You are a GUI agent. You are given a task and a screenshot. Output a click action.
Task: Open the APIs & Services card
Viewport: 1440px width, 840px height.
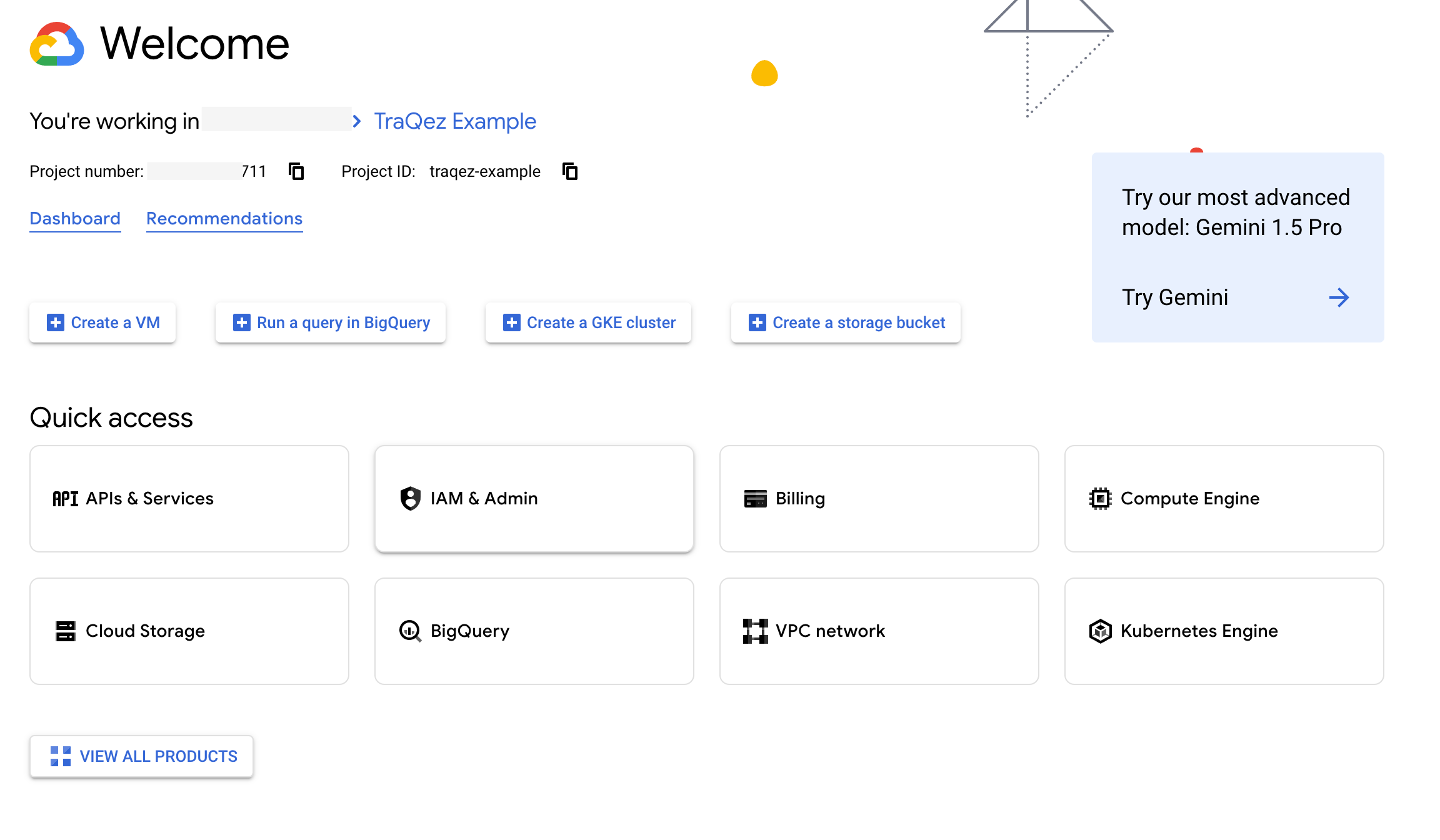pos(189,499)
